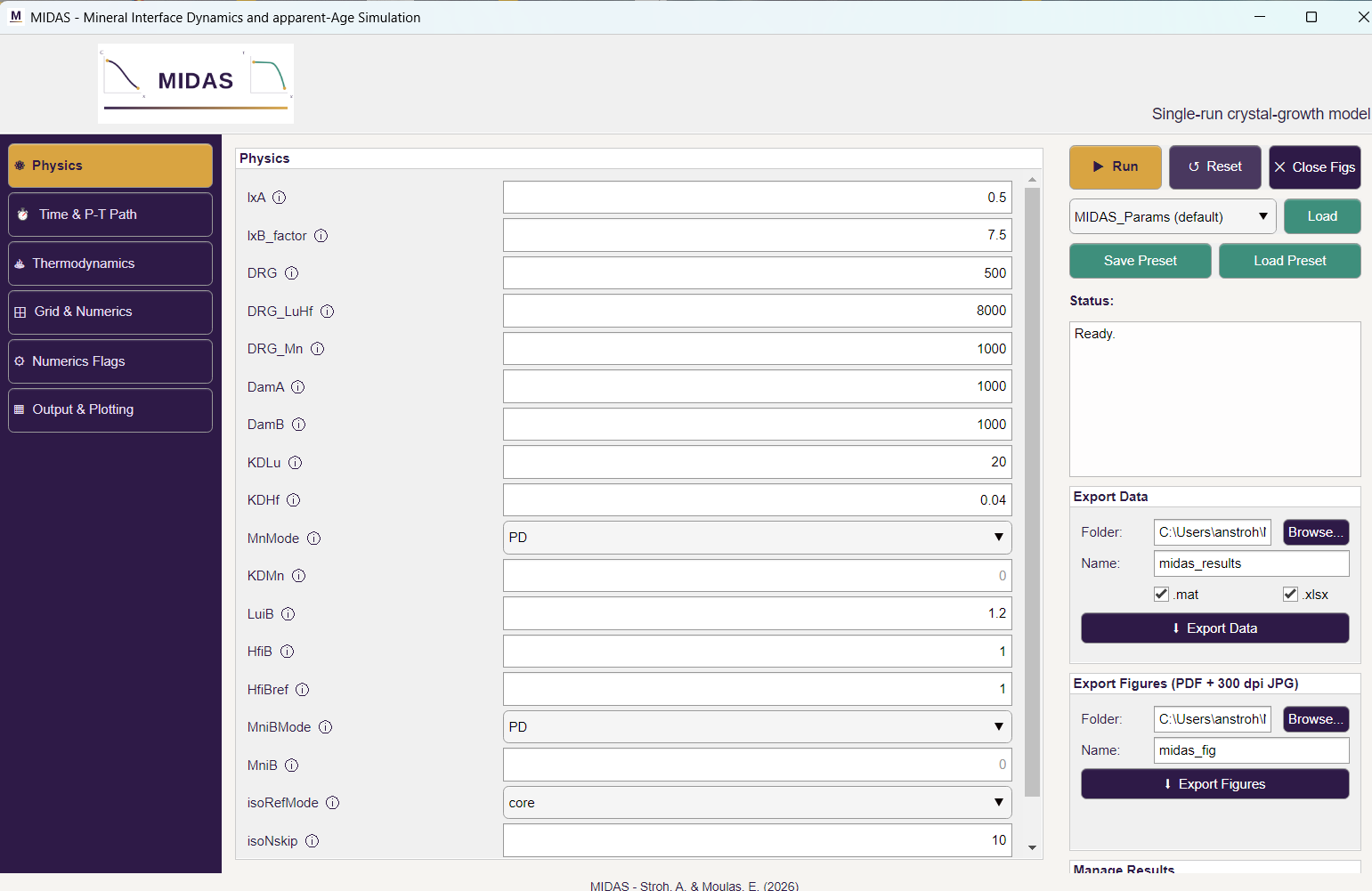The height and width of the screenshot is (891, 1372).
Task: Select the Output & Plotting tab
Action: (x=110, y=410)
